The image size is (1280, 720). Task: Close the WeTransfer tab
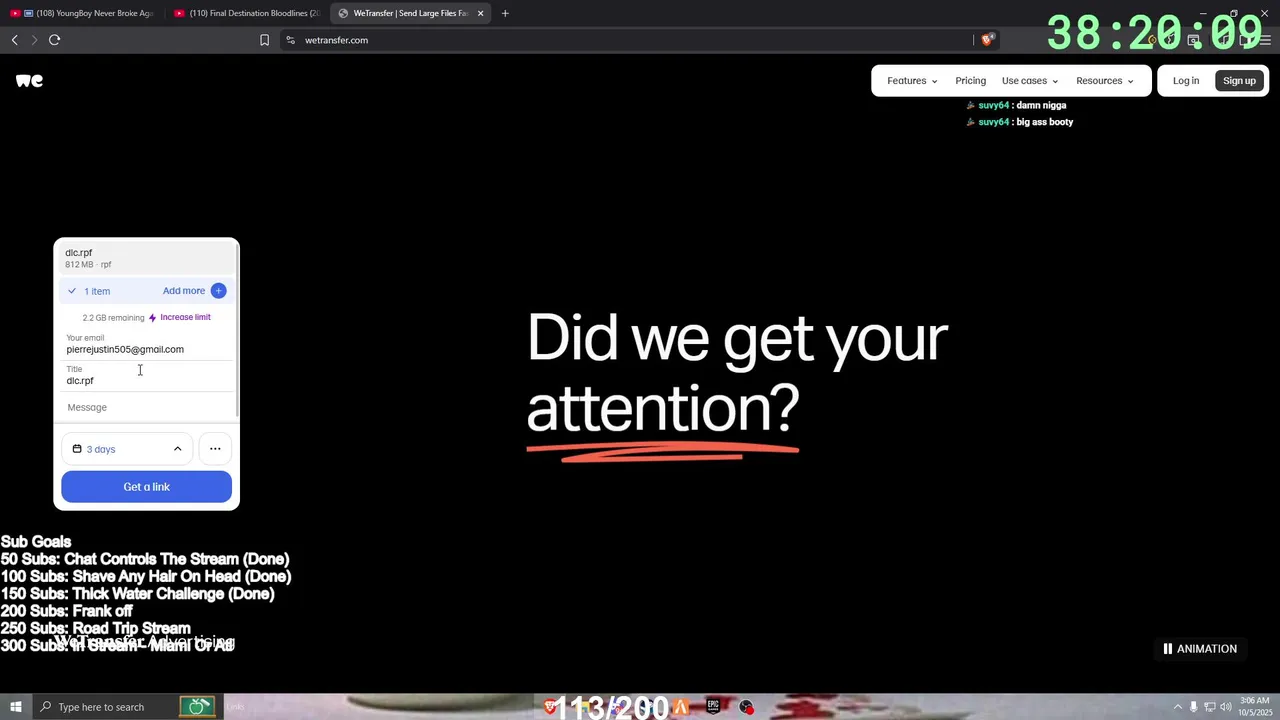click(480, 13)
